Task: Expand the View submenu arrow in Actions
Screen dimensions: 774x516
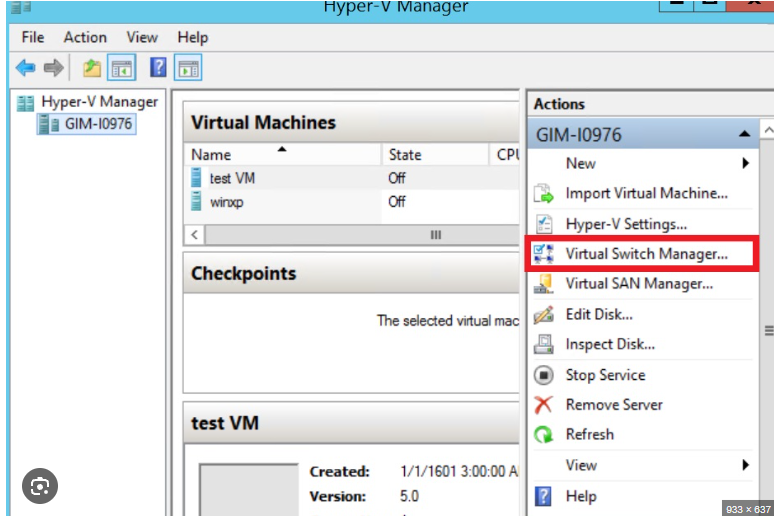Action: tap(745, 465)
